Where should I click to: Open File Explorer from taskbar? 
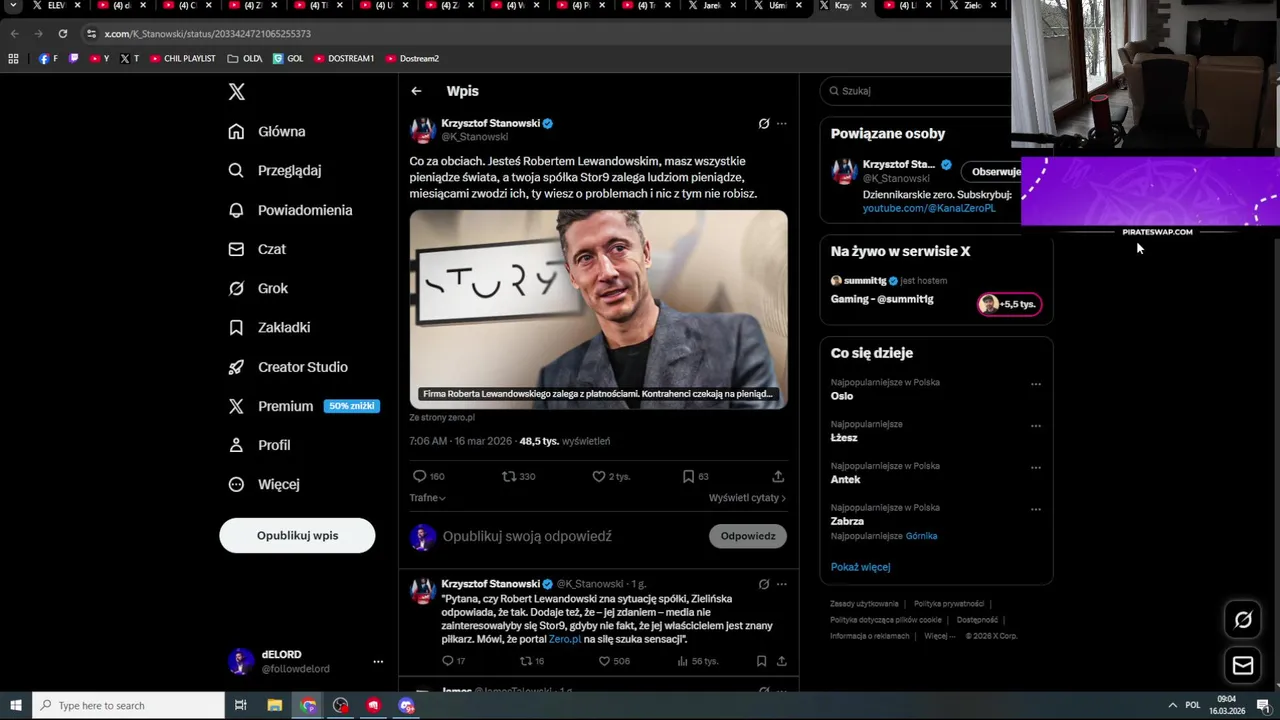pos(274,705)
